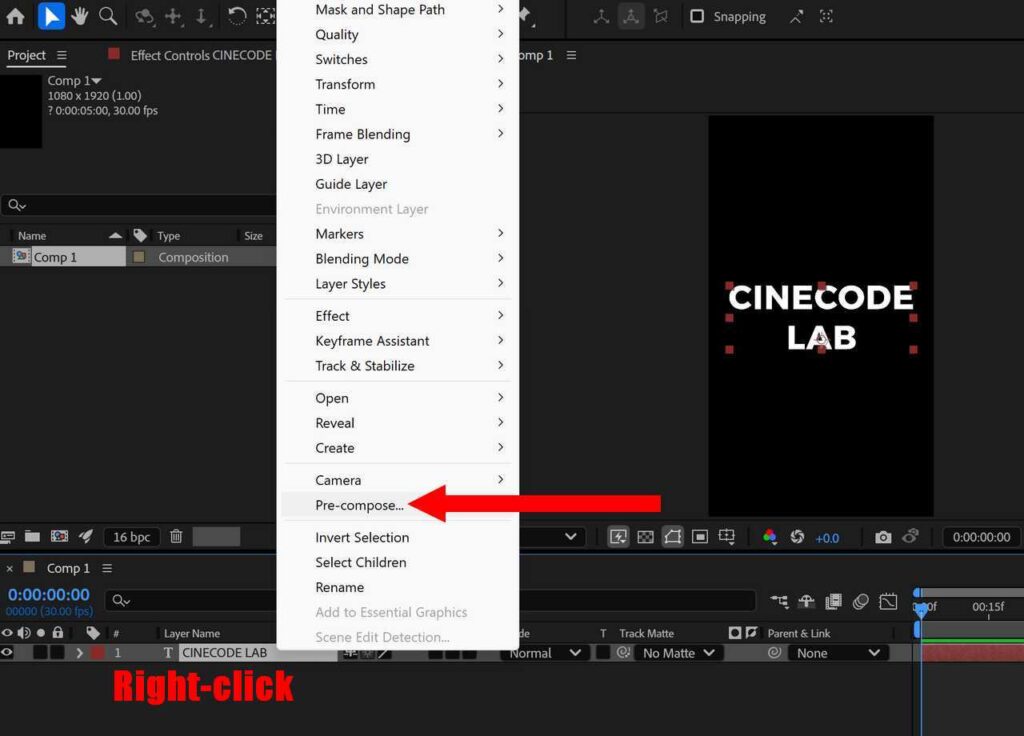Open the composition viewer panel menu icon
Image resolution: width=1024 pixels, height=736 pixels.
pos(571,56)
